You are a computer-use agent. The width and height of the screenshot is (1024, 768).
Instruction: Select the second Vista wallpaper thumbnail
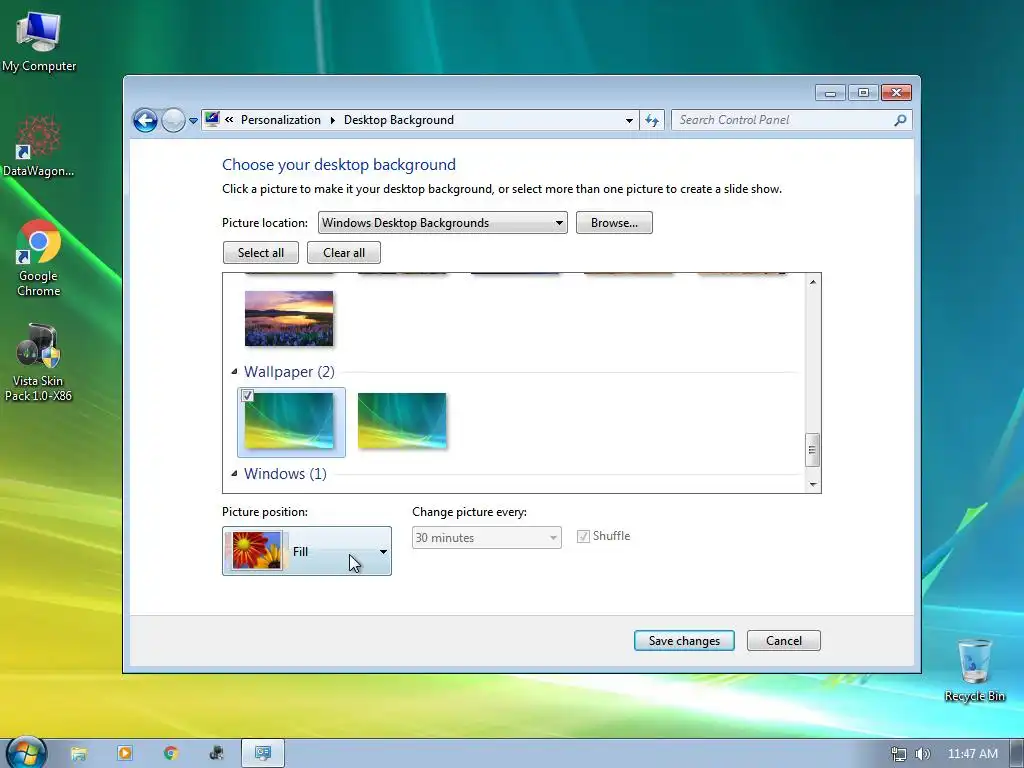coord(402,421)
